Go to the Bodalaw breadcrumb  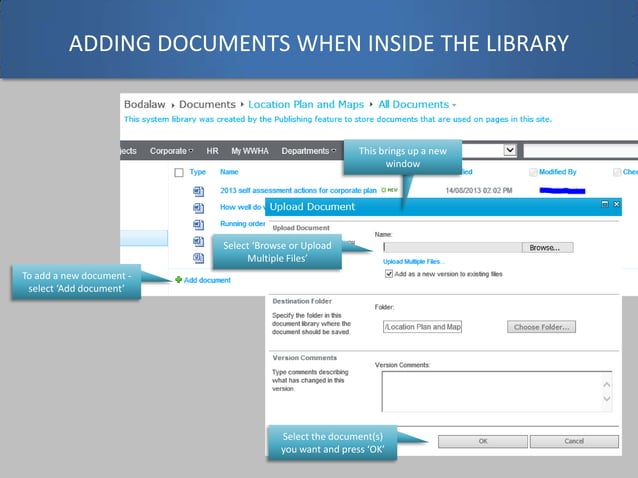tap(144, 105)
